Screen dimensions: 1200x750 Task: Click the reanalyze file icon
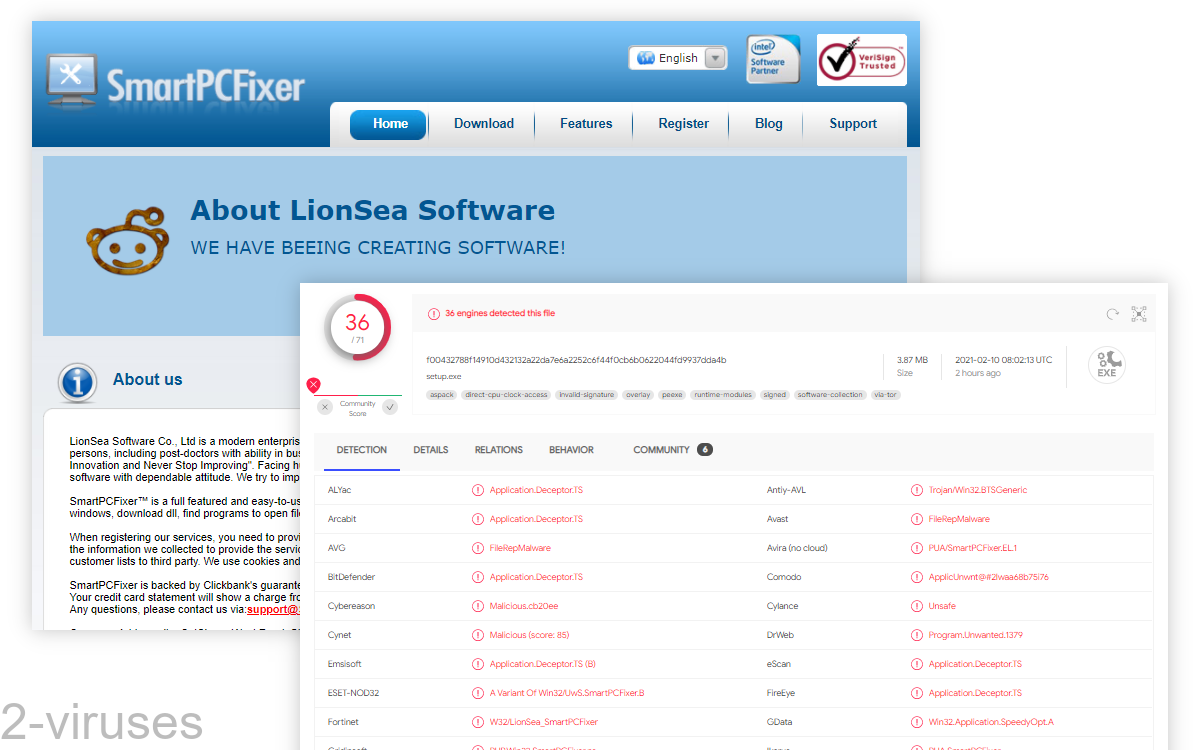(x=1111, y=313)
